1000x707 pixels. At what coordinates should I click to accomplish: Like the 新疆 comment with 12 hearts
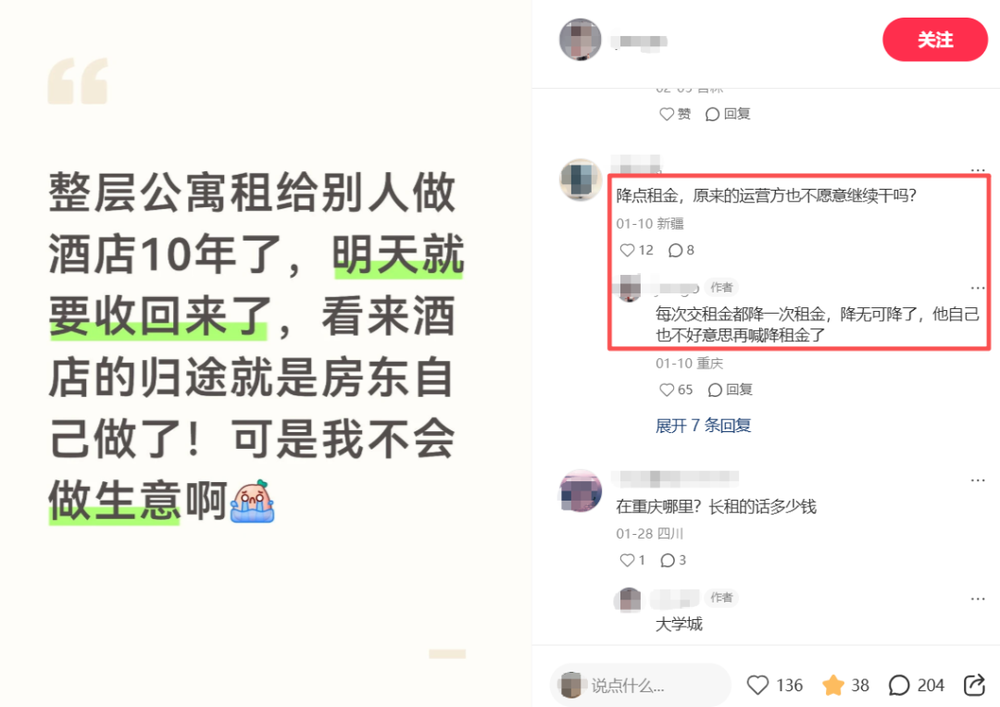[x=627, y=250]
